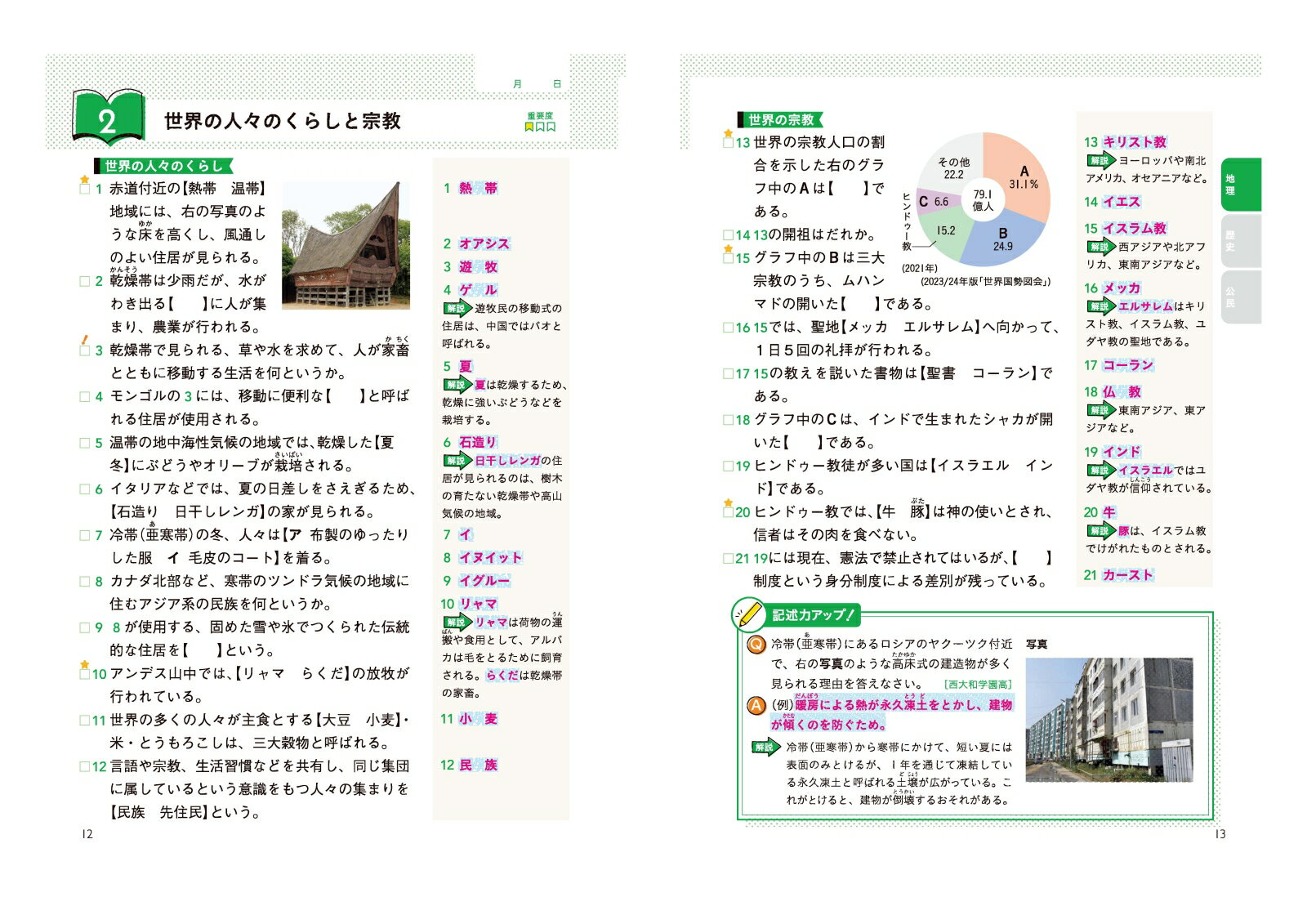Click the 月 日 date field

[x=537, y=84]
